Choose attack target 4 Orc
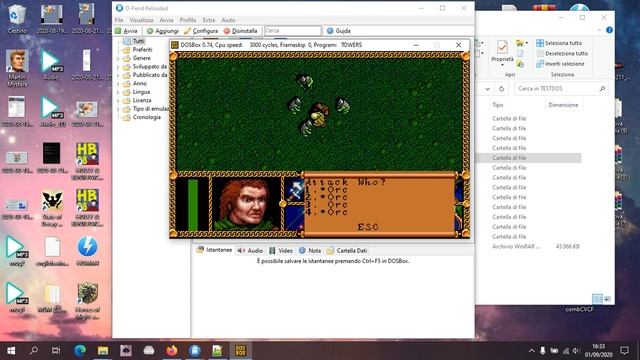This screenshot has height=360, width=640. click(327, 212)
